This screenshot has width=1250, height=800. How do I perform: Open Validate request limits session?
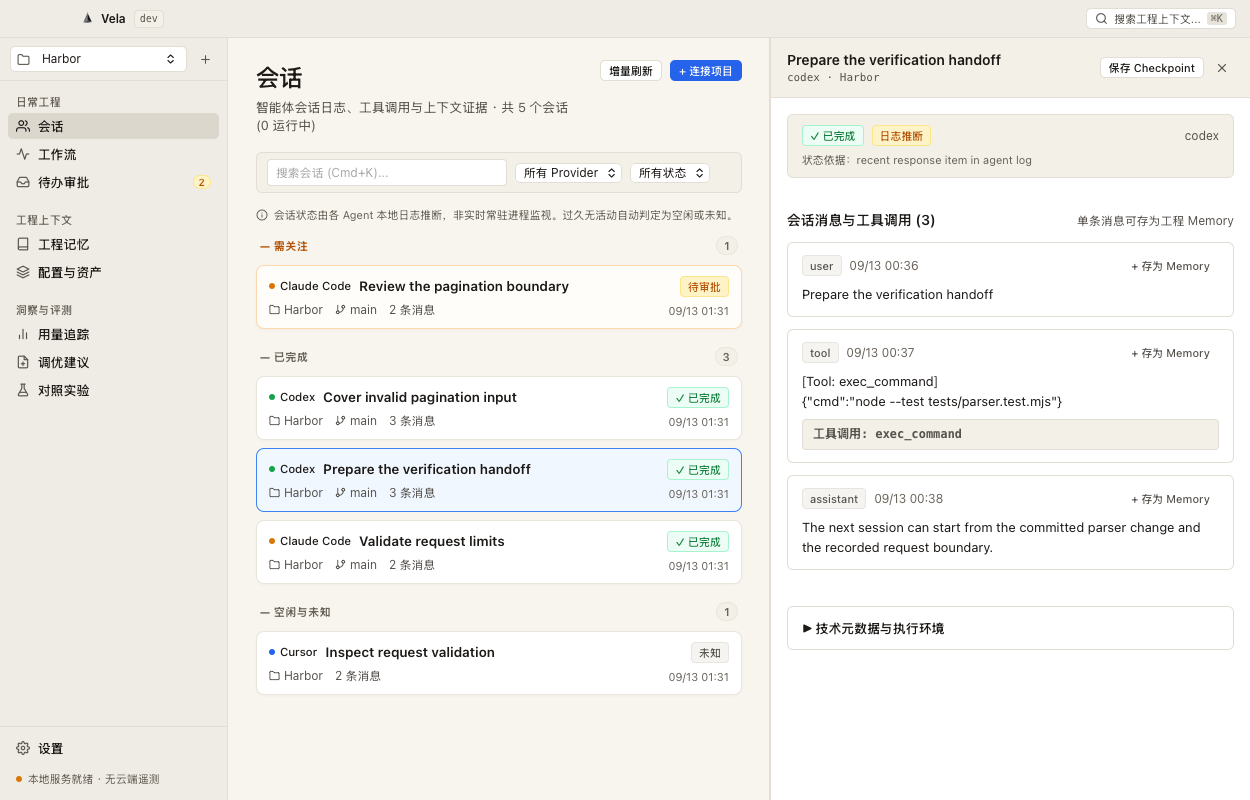pos(499,552)
